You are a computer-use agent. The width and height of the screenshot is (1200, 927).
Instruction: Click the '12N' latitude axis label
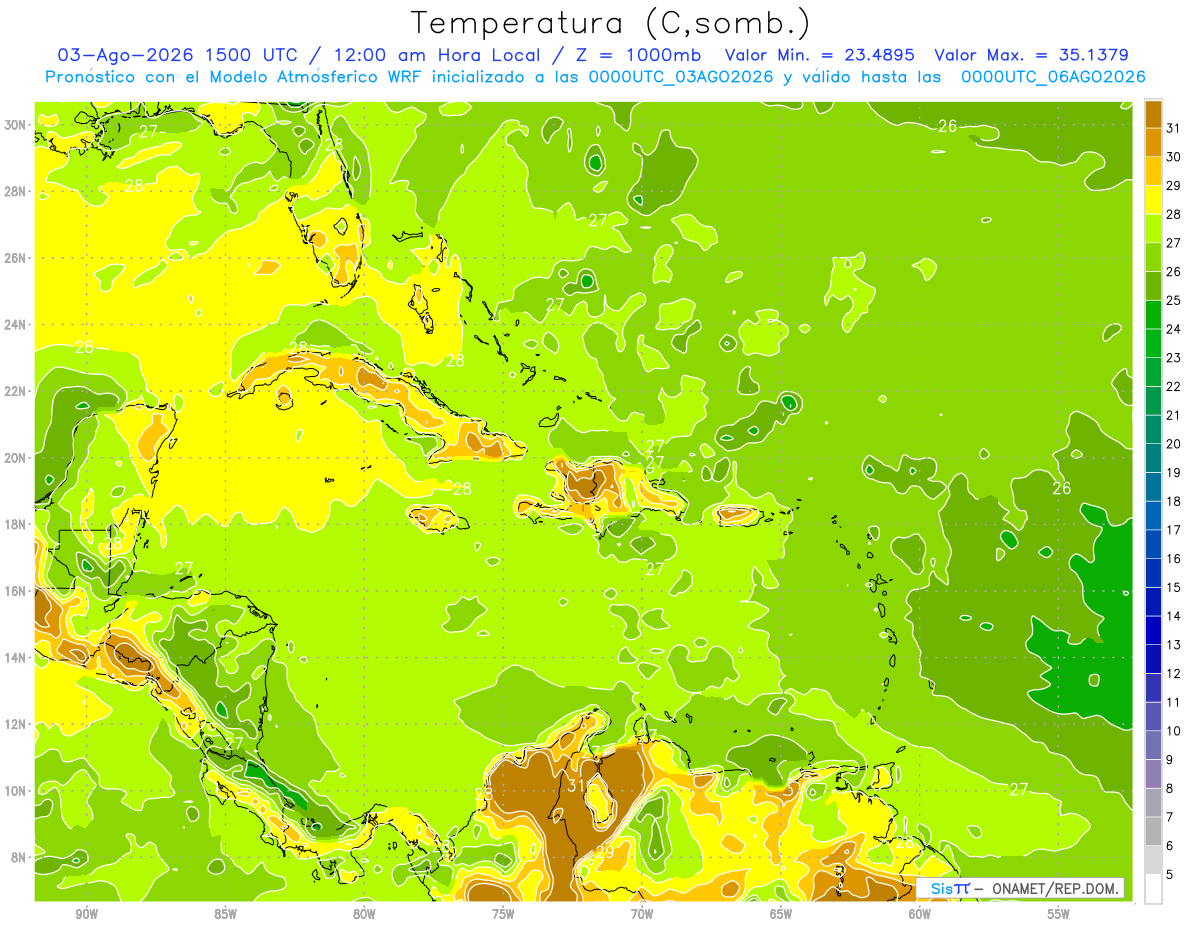[15, 724]
